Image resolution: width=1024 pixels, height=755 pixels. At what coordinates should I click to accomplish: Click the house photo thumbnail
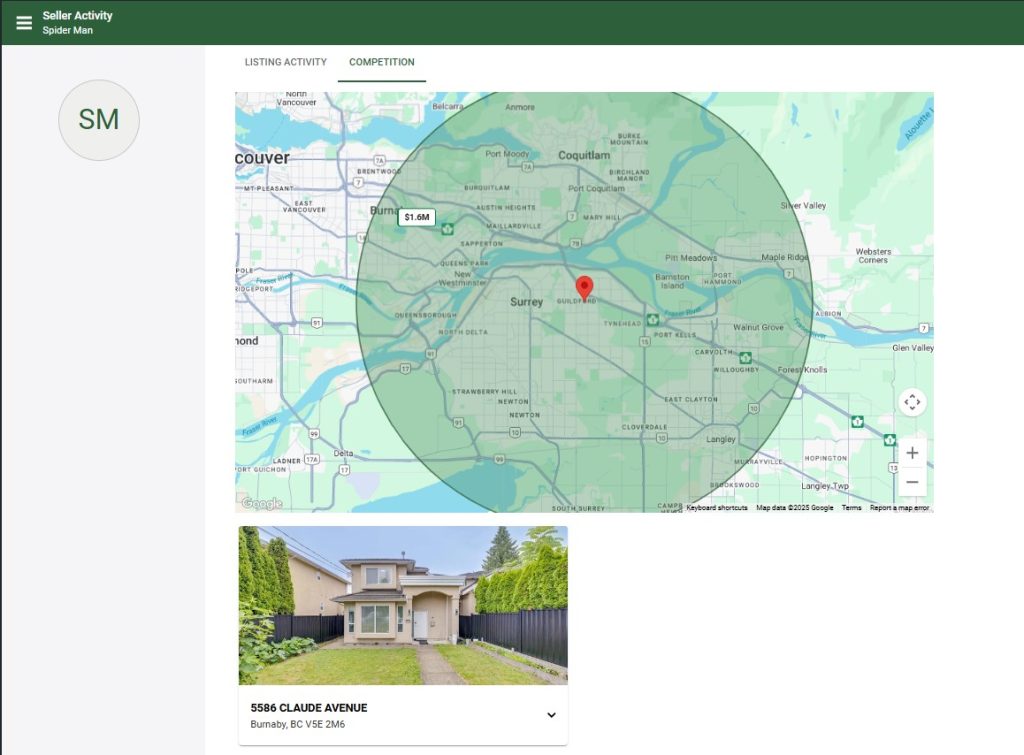coord(402,605)
